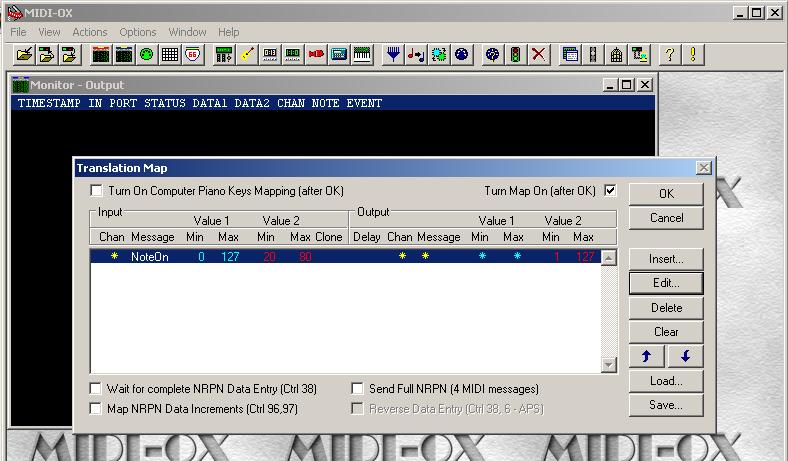Open the Help menu

point(229,32)
